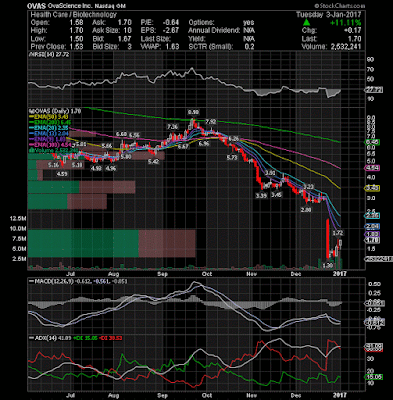Click the Oct label on the price chart axis
This screenshot has width=393, height=400.
click(x=207, y=274)
